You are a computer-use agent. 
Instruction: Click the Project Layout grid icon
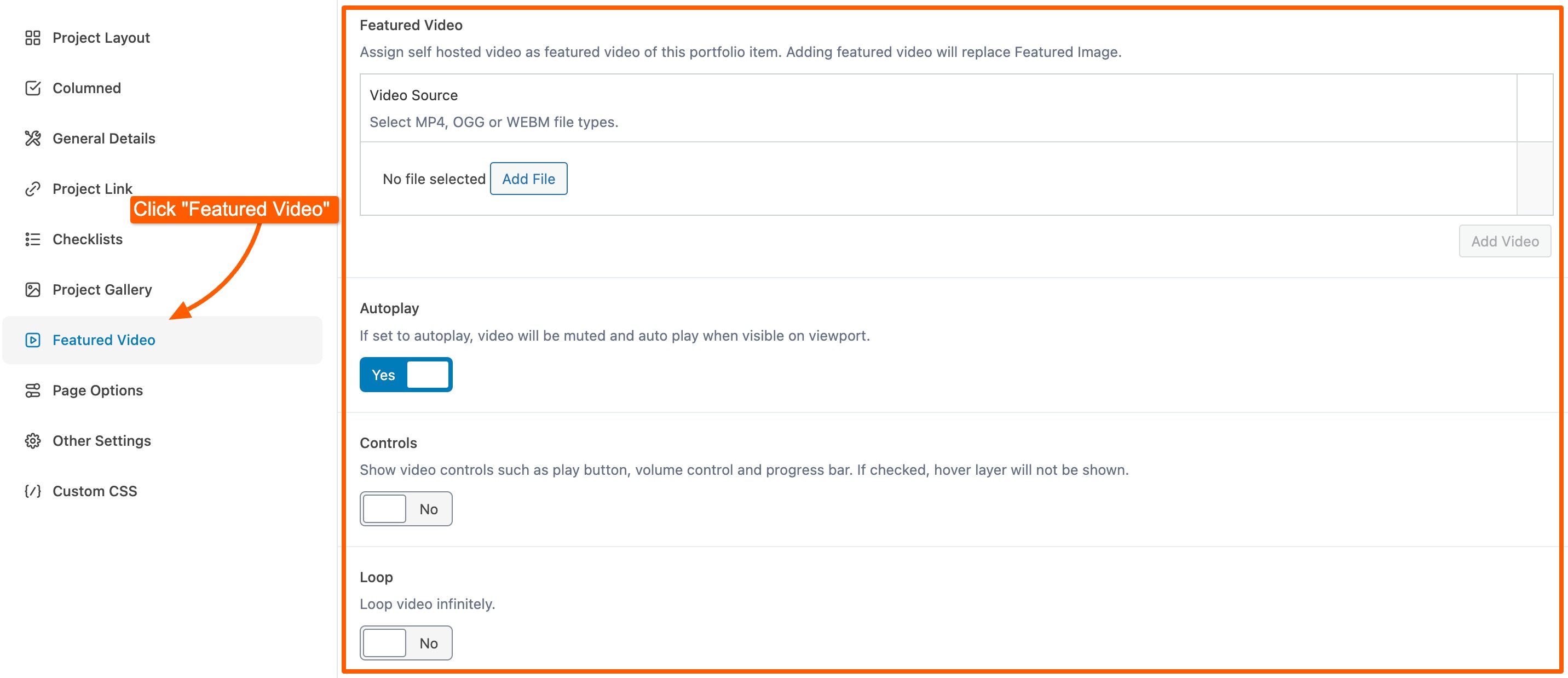[33, 38]
